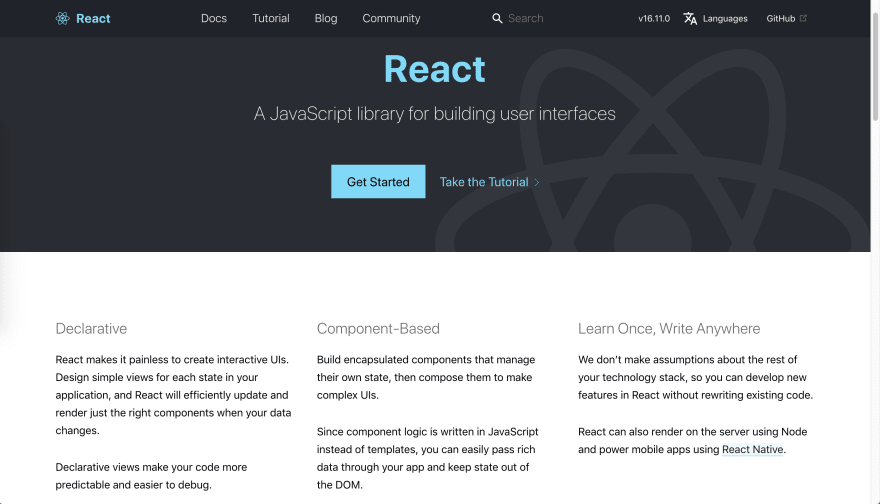This screenshot has width=880, height=504.
Task: Click the Languages translate icon
Action: [690, 19]
